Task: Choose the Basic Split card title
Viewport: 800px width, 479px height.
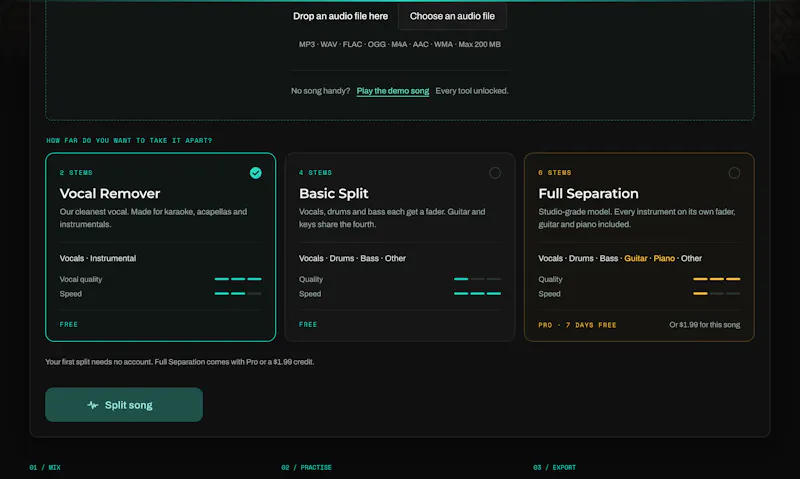Action: click(x=334, y=193)
